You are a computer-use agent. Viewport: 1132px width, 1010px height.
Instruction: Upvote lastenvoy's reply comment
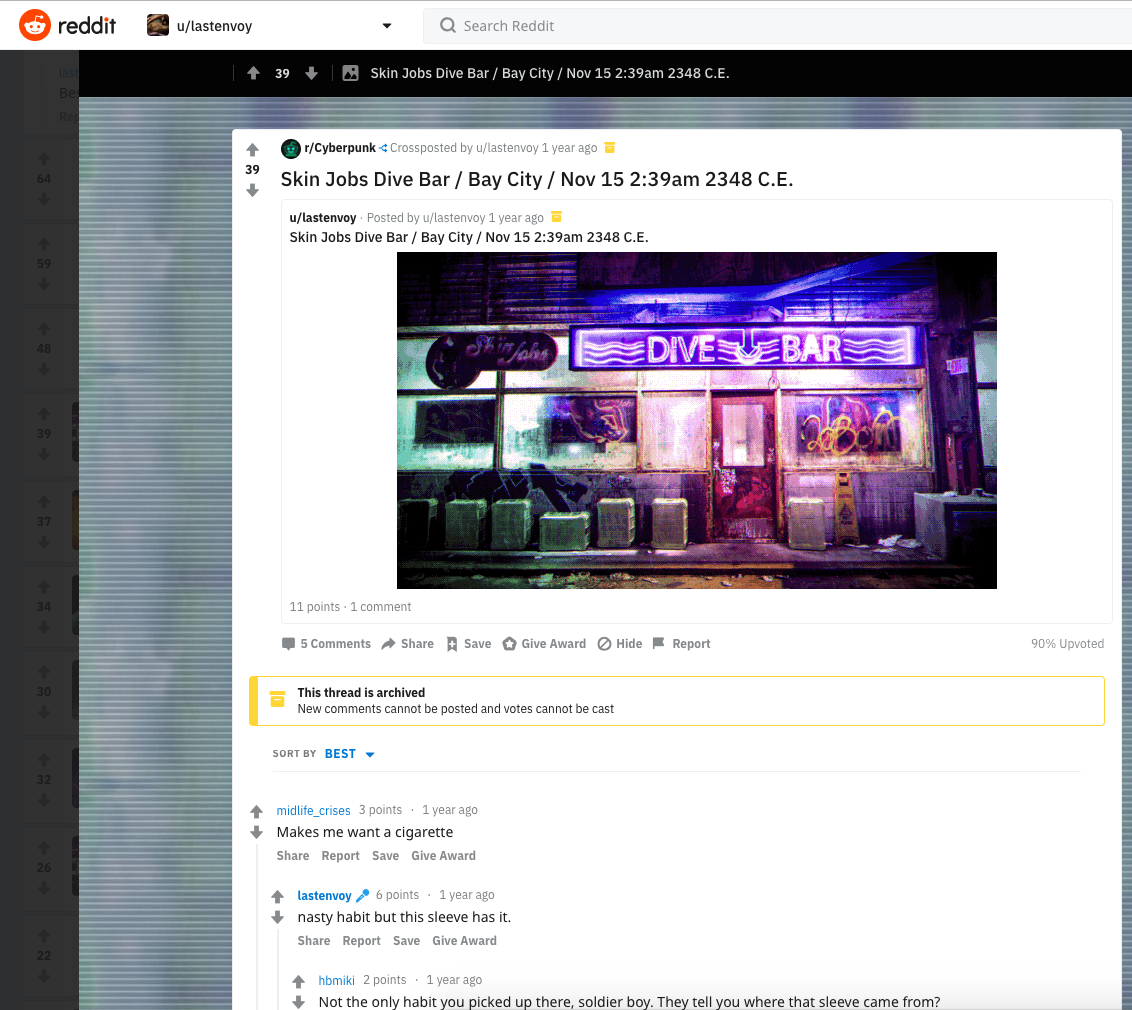[x=277, y=897]
